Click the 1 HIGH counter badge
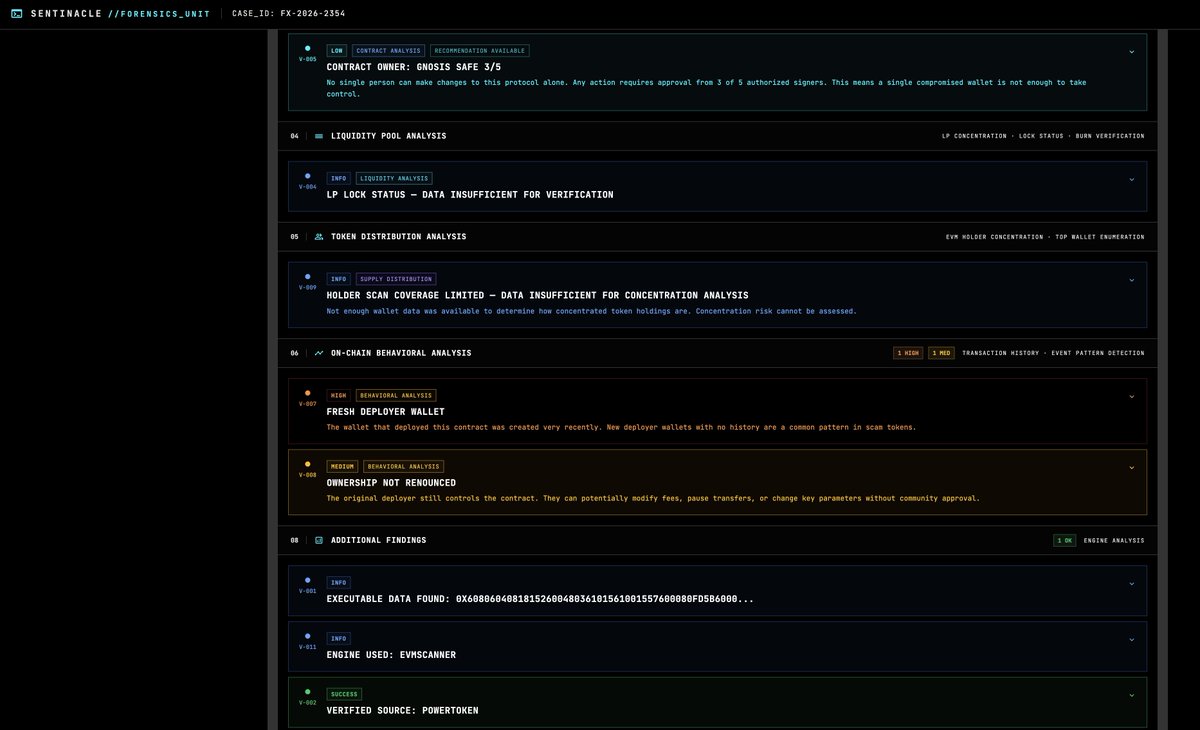 (908, 353)
